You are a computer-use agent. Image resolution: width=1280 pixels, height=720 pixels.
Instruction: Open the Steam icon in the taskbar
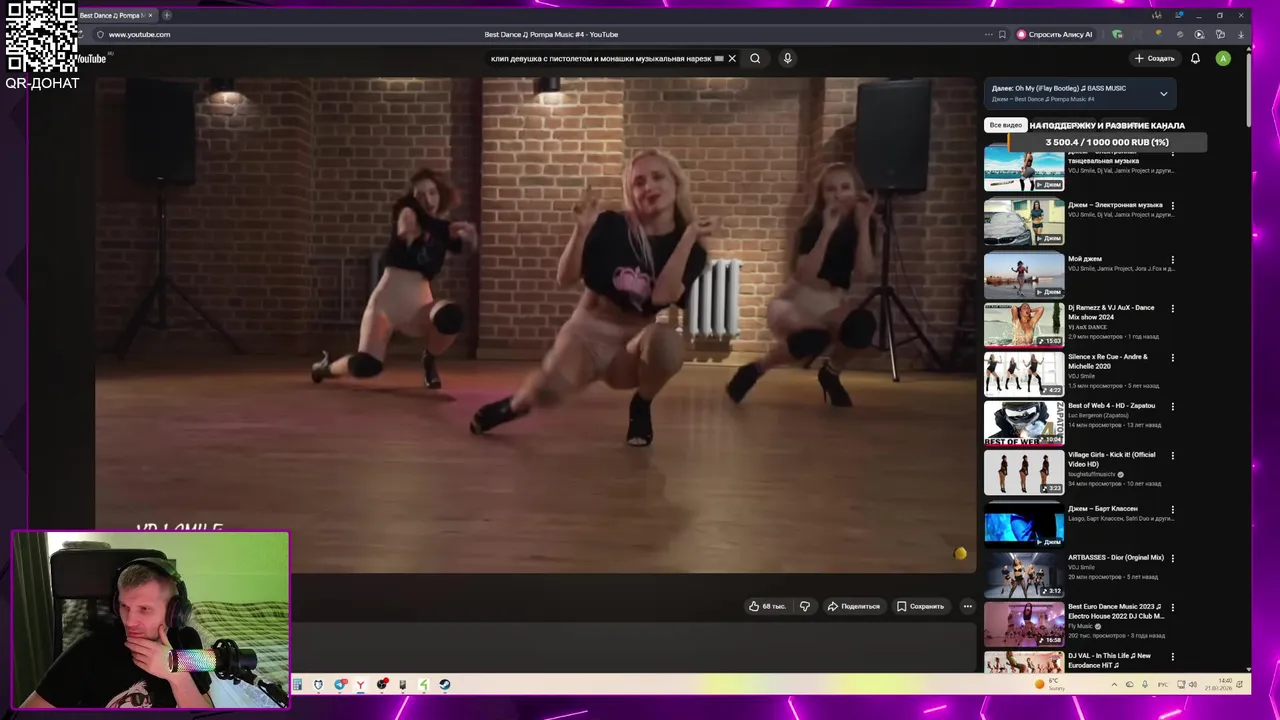[445, 685]
